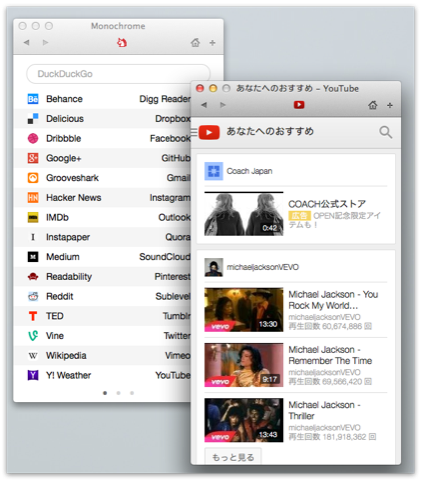Screen dimensions: 421x480
Task: Click the Behance icon in the list
Action: [33, 99]
